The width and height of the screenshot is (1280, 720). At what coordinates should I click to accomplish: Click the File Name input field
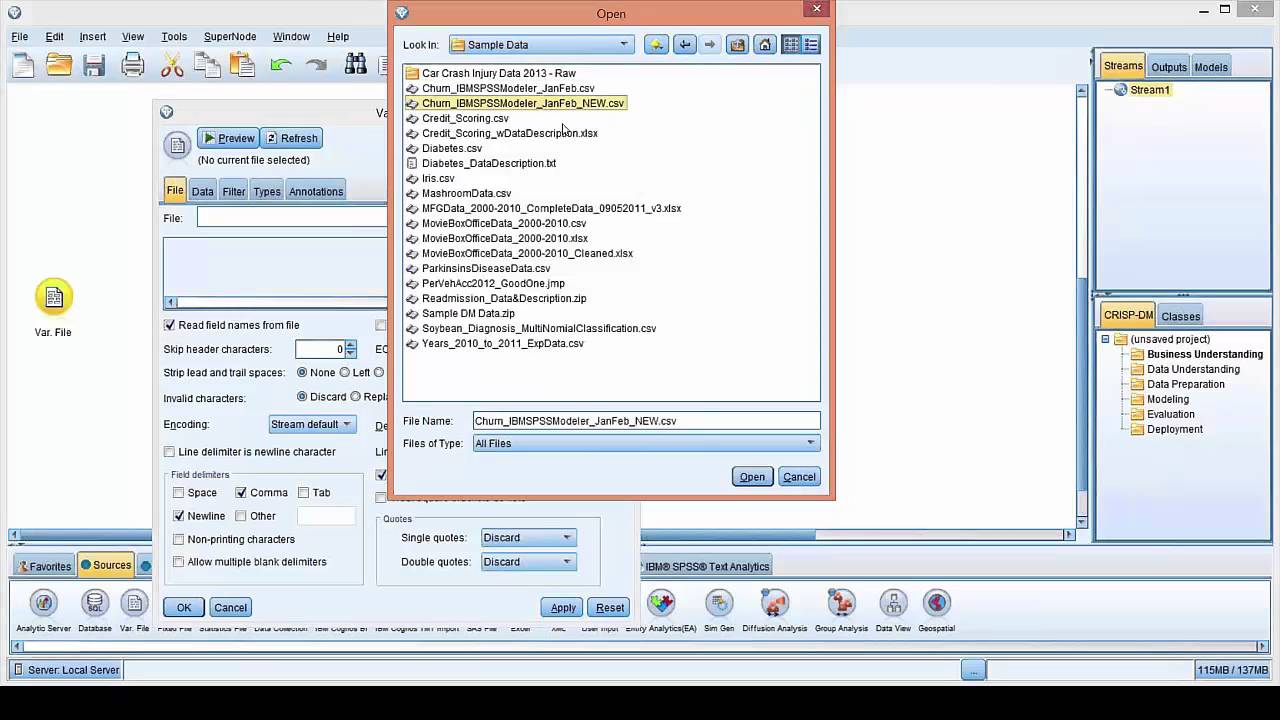646,421
